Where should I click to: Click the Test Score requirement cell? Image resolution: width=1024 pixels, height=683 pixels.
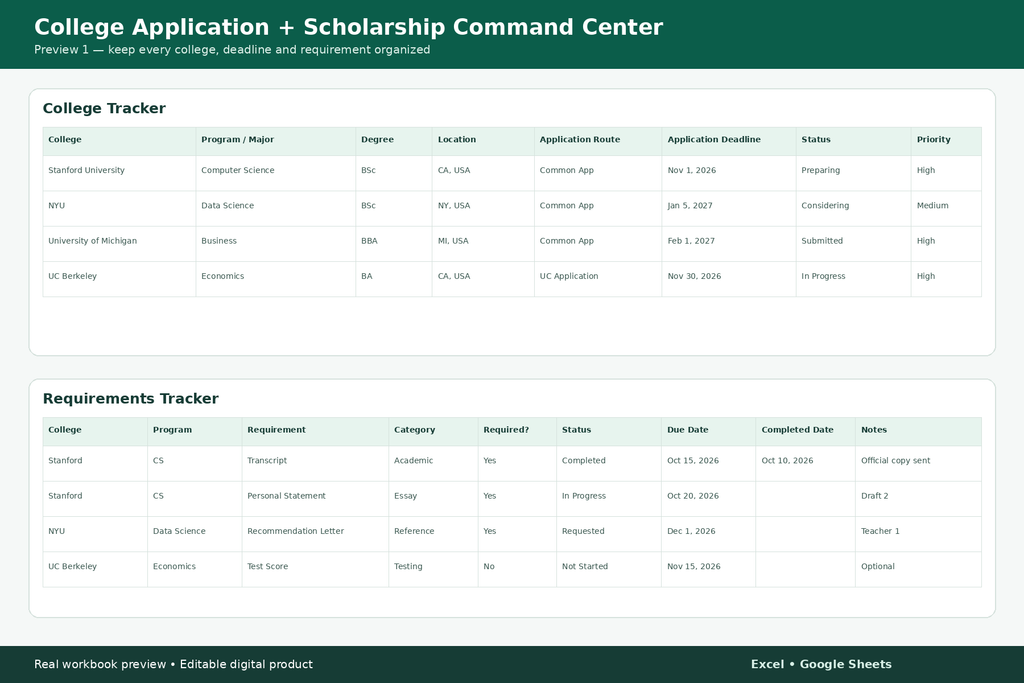(315, 569)
